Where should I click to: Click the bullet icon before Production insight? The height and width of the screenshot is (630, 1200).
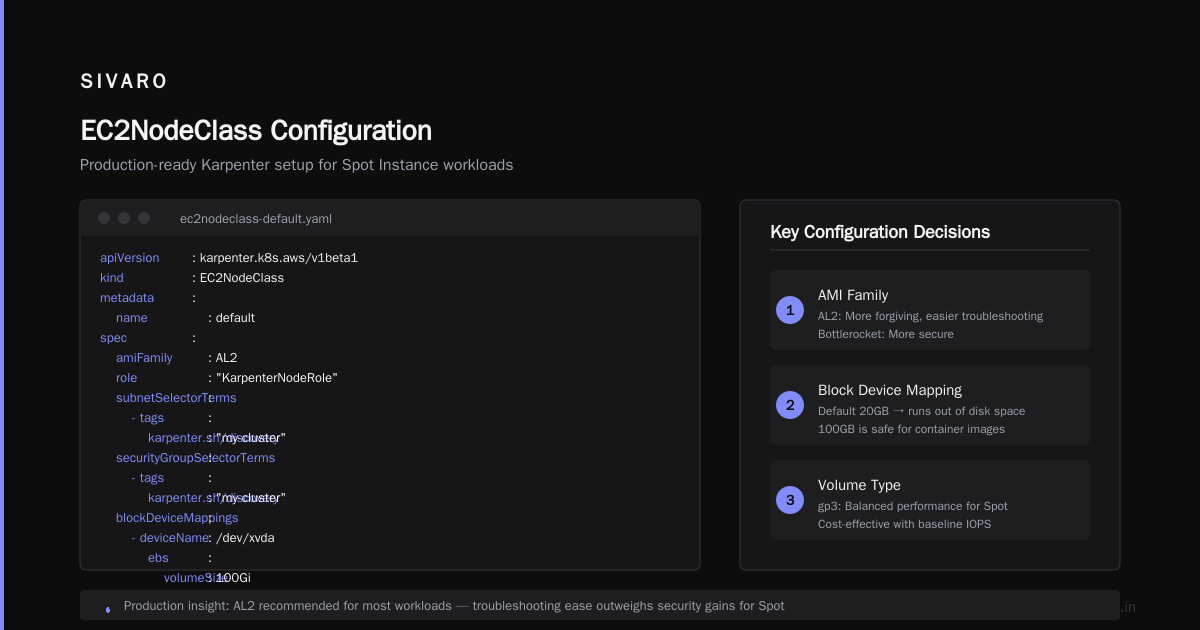click(108, 608)
